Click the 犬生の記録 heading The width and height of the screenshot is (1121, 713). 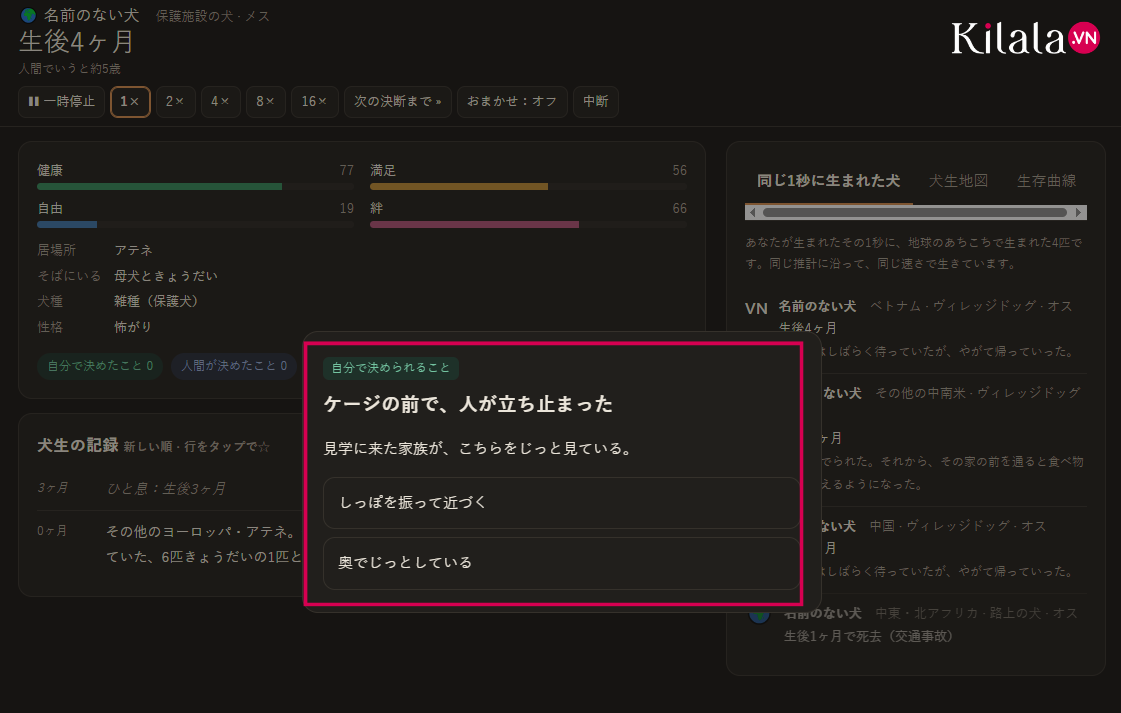78,446
